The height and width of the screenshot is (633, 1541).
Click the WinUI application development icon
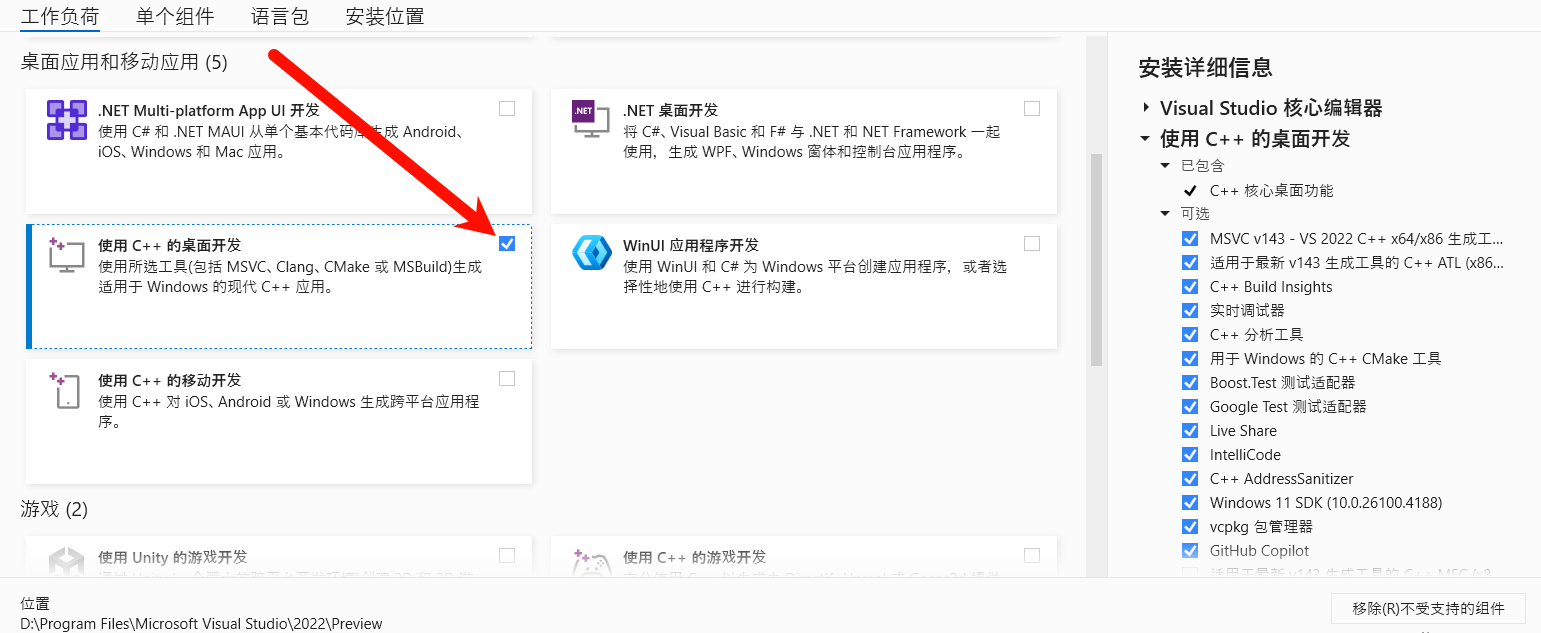pos(591,252)
